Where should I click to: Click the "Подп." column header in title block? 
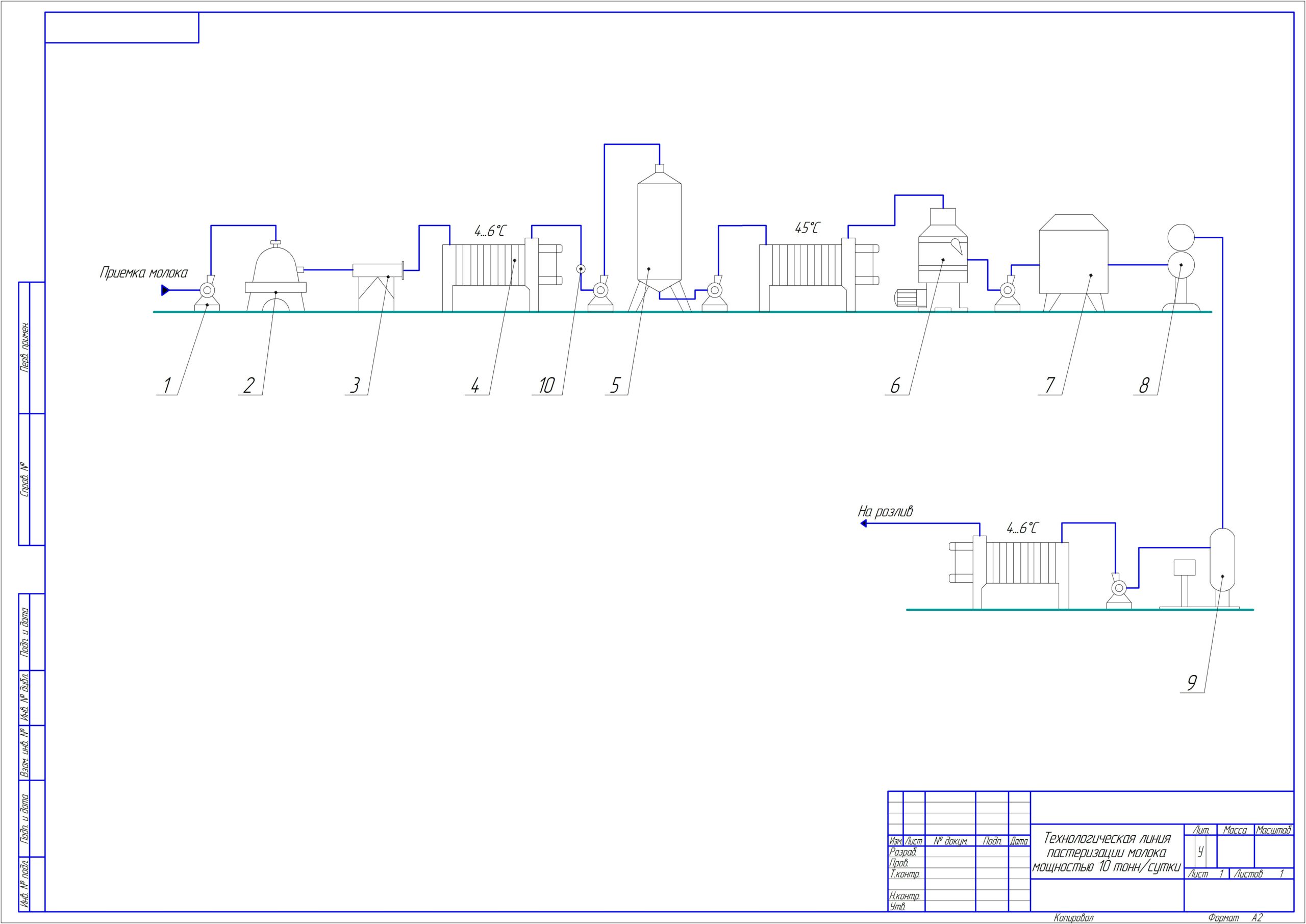click(993, 841)
